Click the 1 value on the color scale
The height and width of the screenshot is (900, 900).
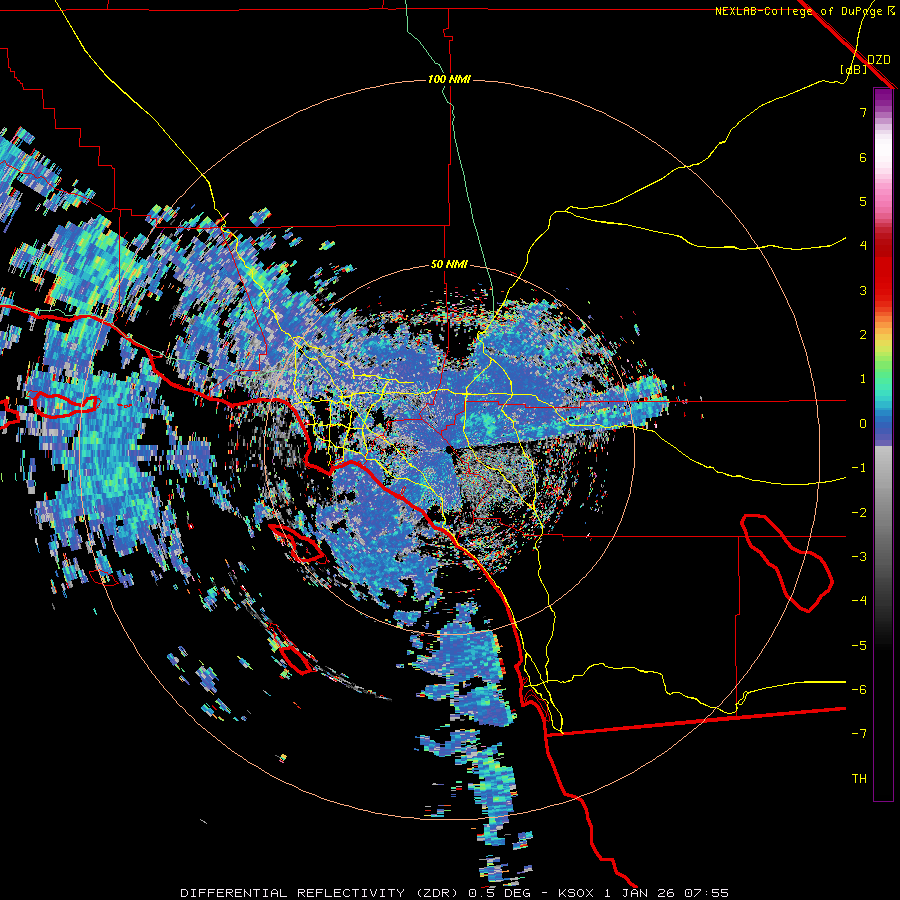pyautogui.click(x=863, y=379)
